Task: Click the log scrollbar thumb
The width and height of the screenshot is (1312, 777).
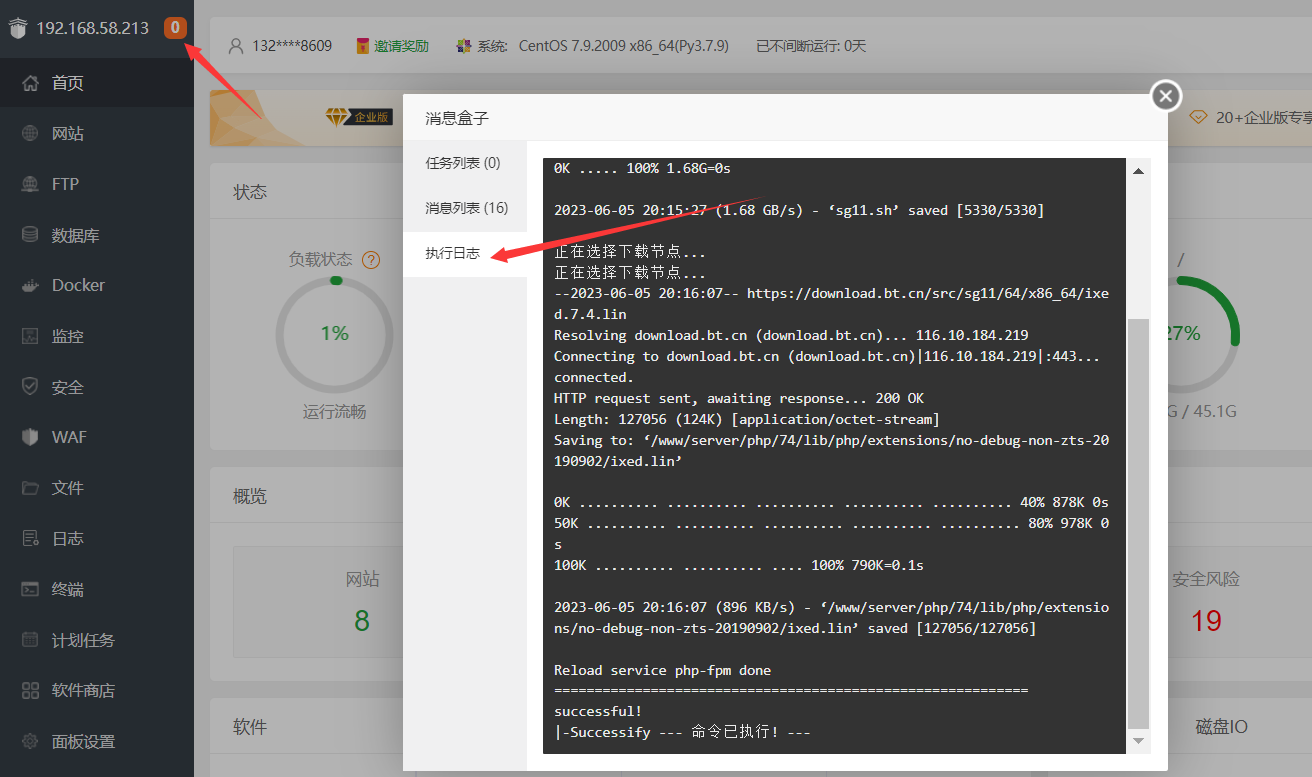Action: click(x=1138, y=524)
